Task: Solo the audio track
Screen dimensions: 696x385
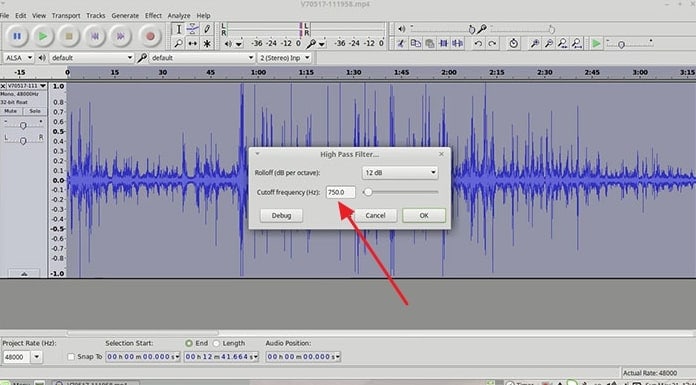Action: [35, 111]
